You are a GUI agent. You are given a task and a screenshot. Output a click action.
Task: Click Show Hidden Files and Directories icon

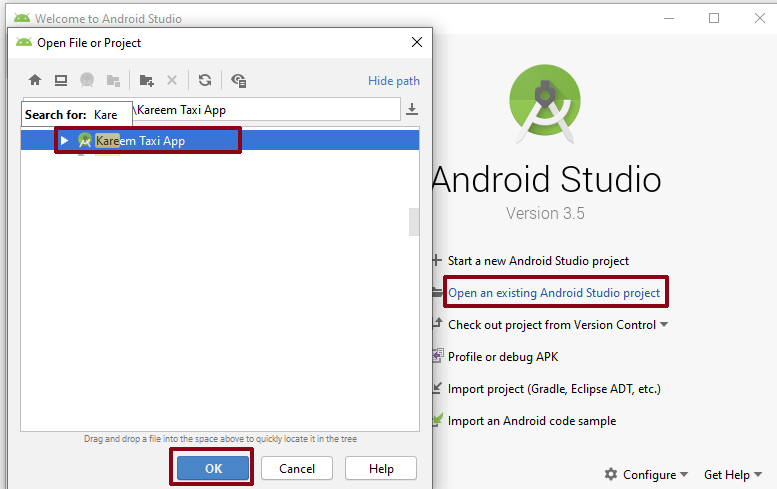[x=238, y=81]
